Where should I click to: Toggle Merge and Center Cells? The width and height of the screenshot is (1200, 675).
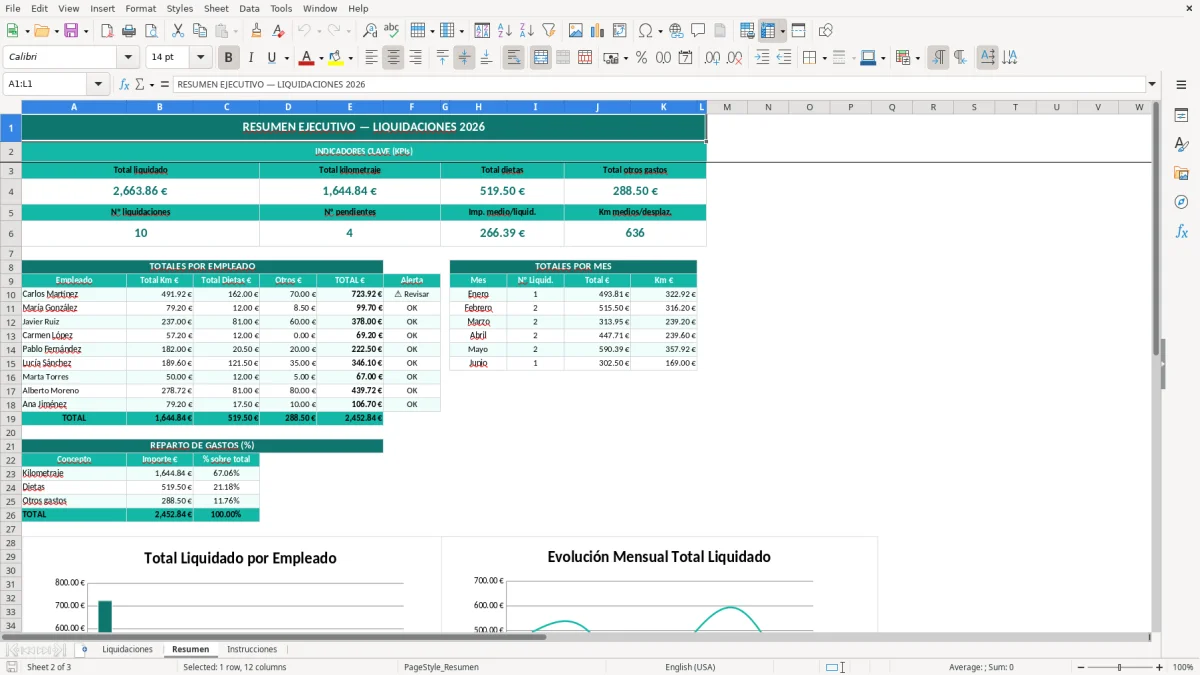click(x=540, y=58)
